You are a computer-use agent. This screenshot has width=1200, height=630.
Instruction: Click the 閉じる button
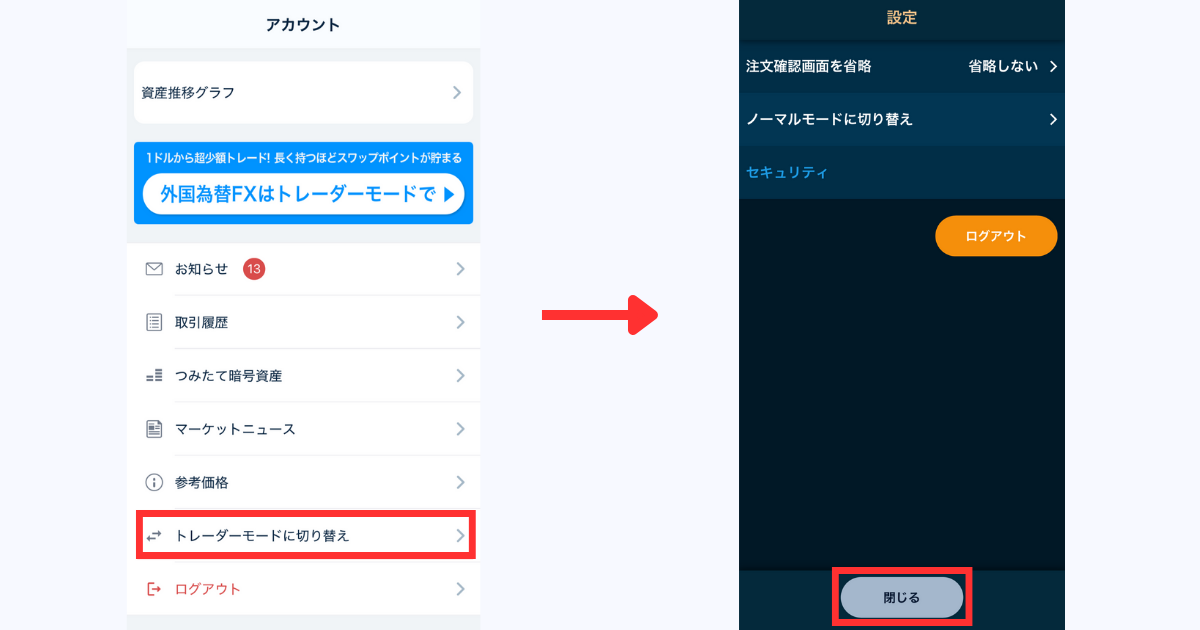(x=902, y=597)
